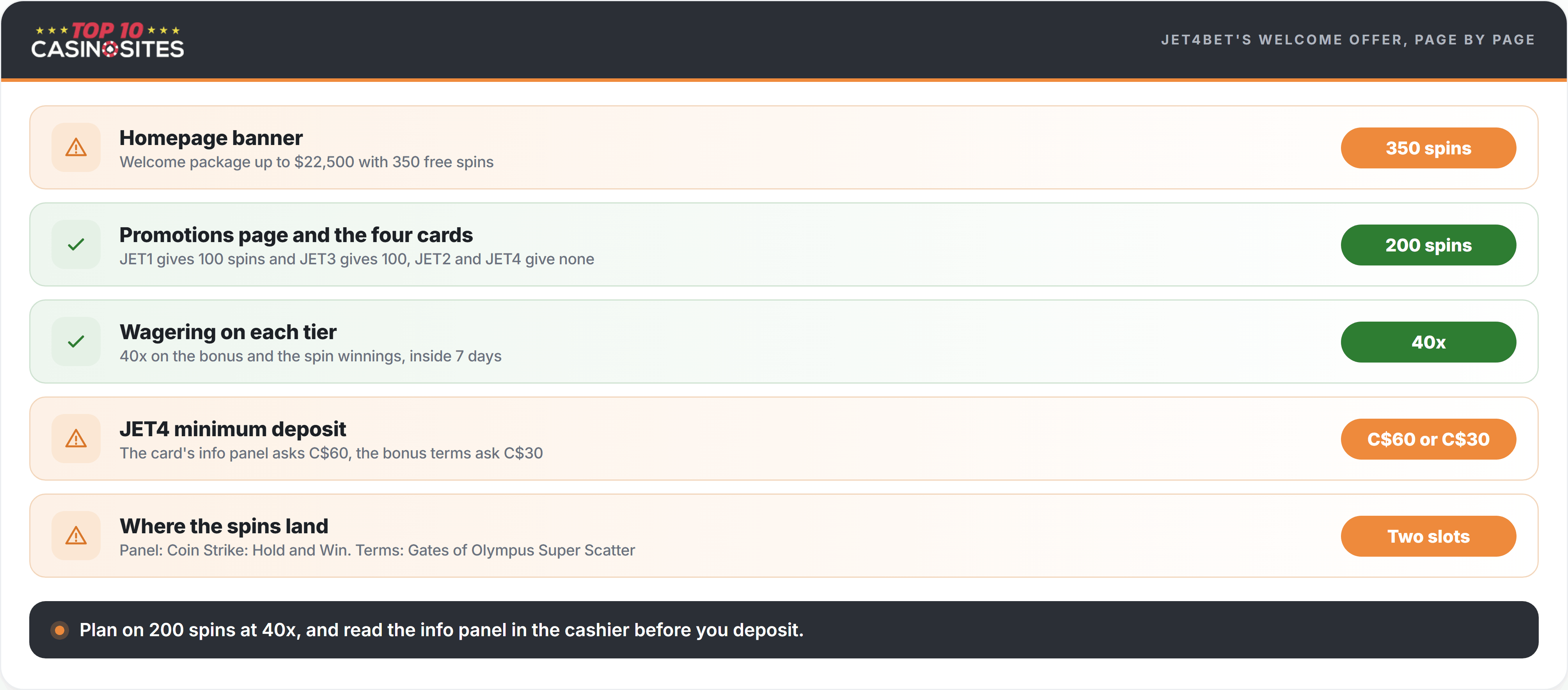Click 'Panel: Coin Strike: Hold and Win' text
The height and width of the screenshot is (690, 1568).
(377, 550)
